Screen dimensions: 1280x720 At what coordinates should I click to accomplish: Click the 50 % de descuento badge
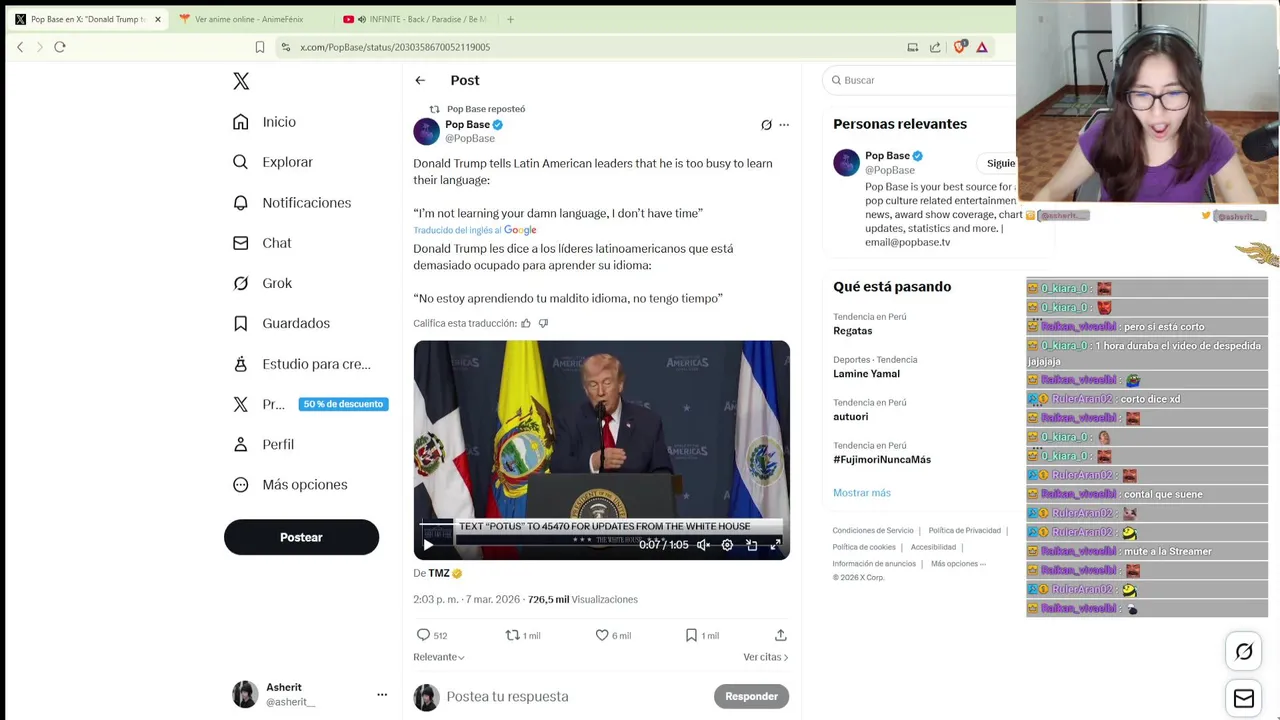pos(343,404)
